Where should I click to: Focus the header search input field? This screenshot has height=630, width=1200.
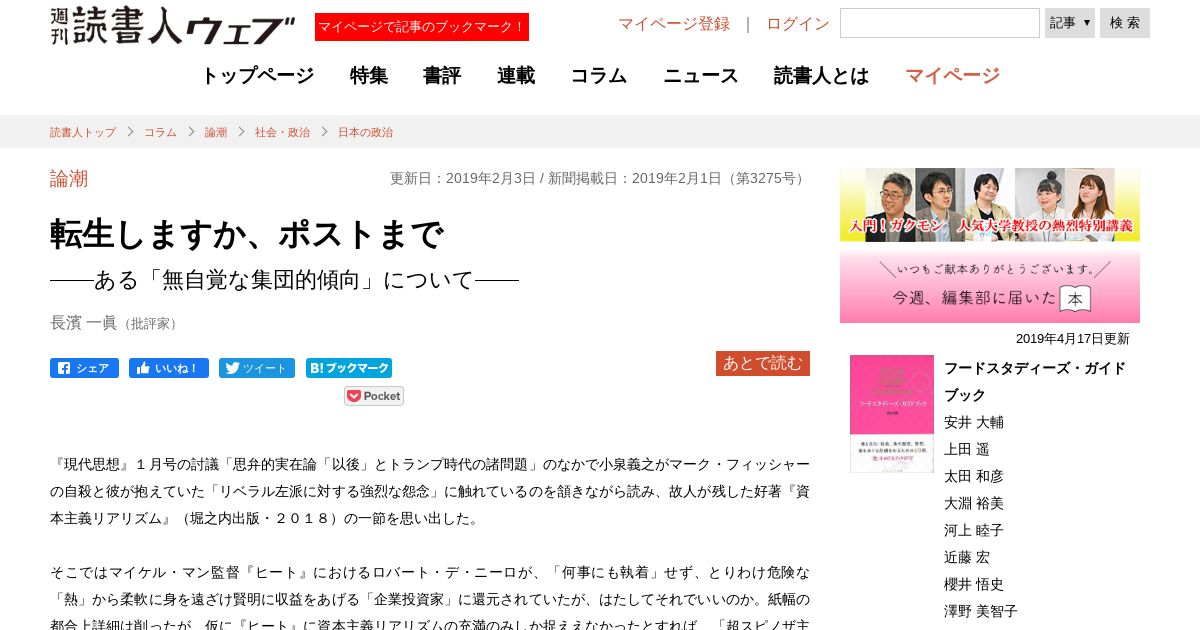(x=940, y=23)
